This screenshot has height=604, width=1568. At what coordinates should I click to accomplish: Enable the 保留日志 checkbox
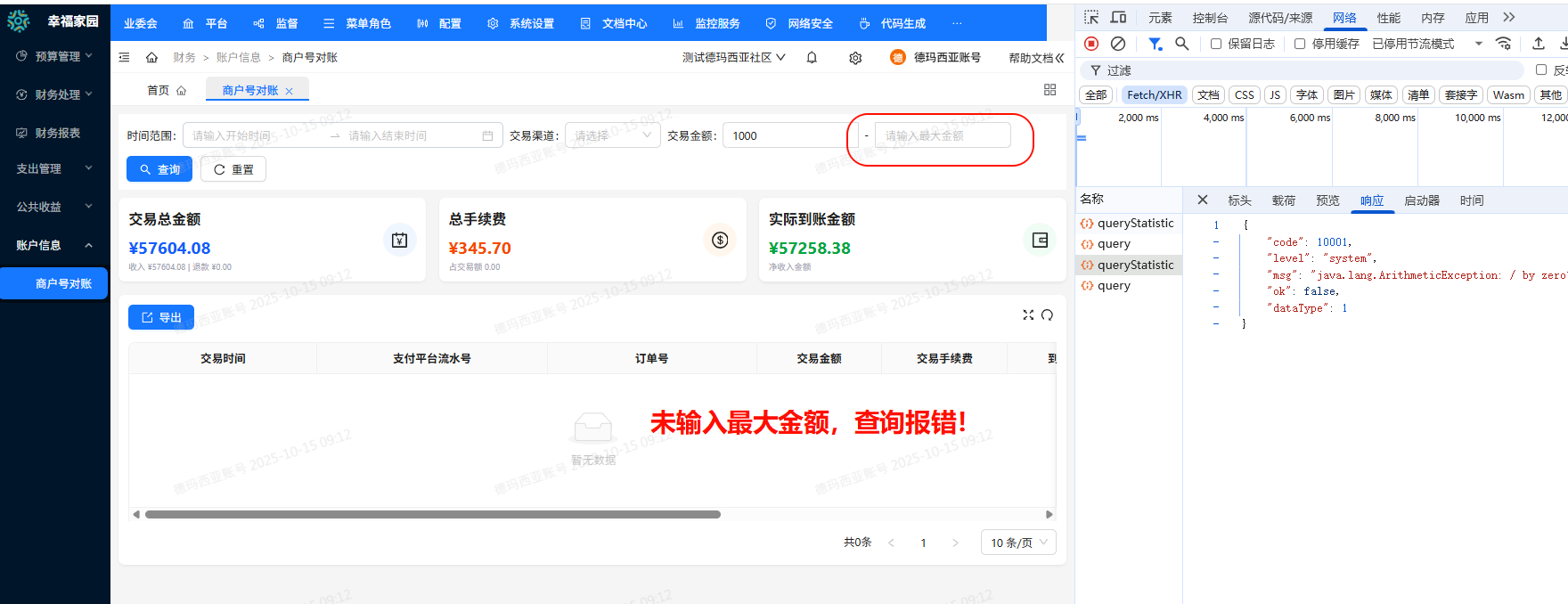pyautogui.click(x=1216, y=44)
